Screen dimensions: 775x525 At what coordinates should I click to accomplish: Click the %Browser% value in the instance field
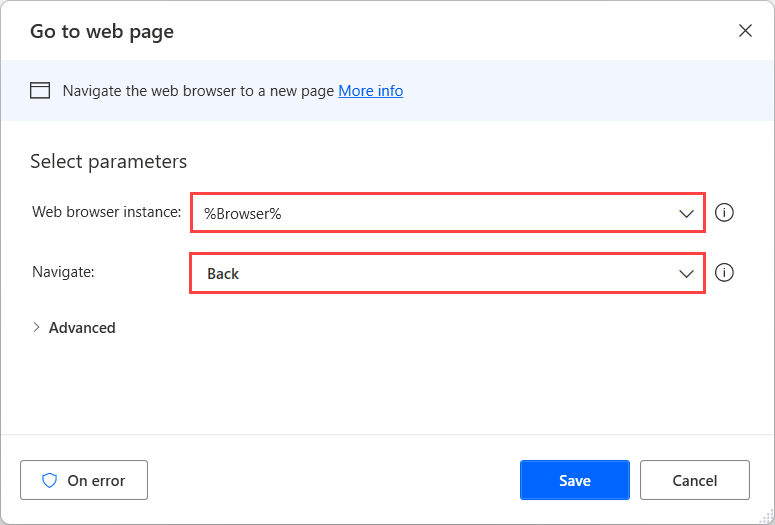(x=243, y=214)
